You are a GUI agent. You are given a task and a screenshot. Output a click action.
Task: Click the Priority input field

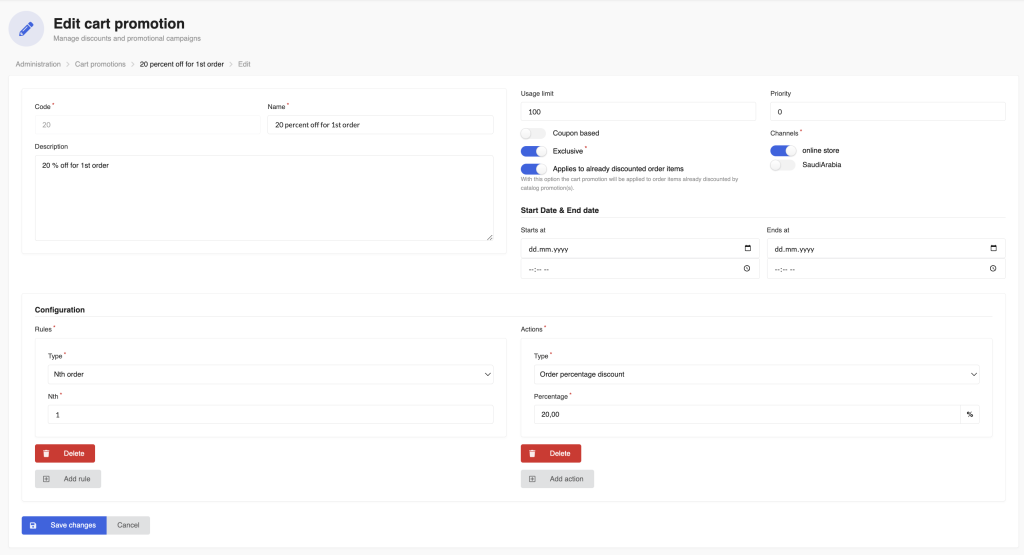(888, 112)
